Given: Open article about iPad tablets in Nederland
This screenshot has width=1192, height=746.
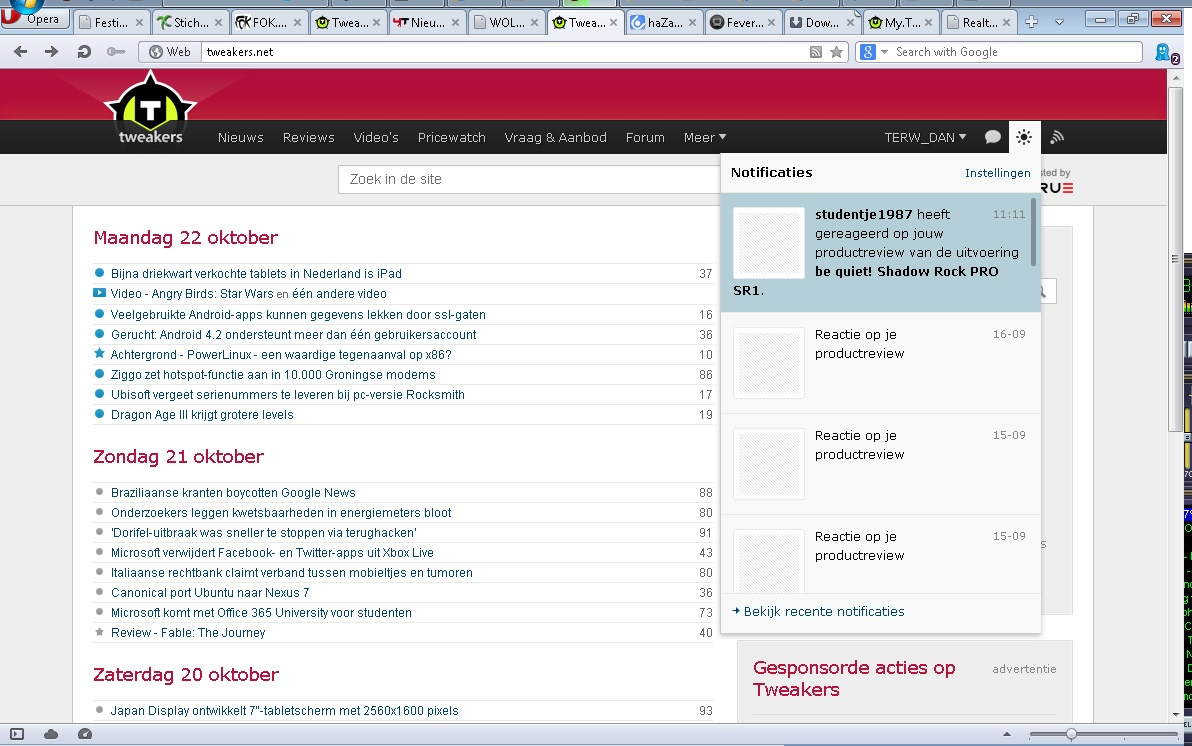Looking at the screenshot, I should click(x=256, y=274).
